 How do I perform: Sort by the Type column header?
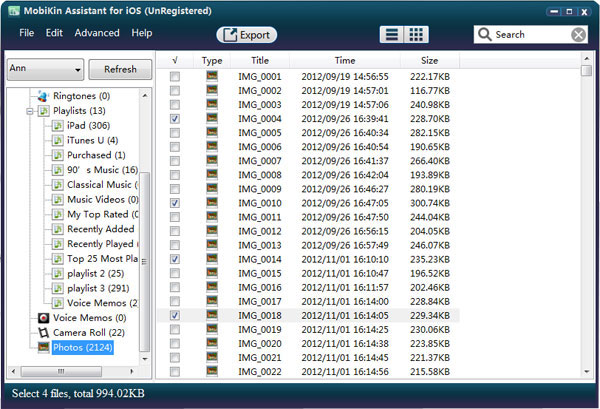coord(212,60)
